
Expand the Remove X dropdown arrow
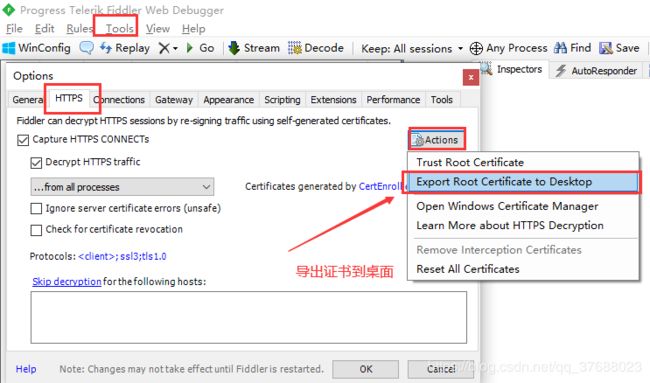coord(175,49)
